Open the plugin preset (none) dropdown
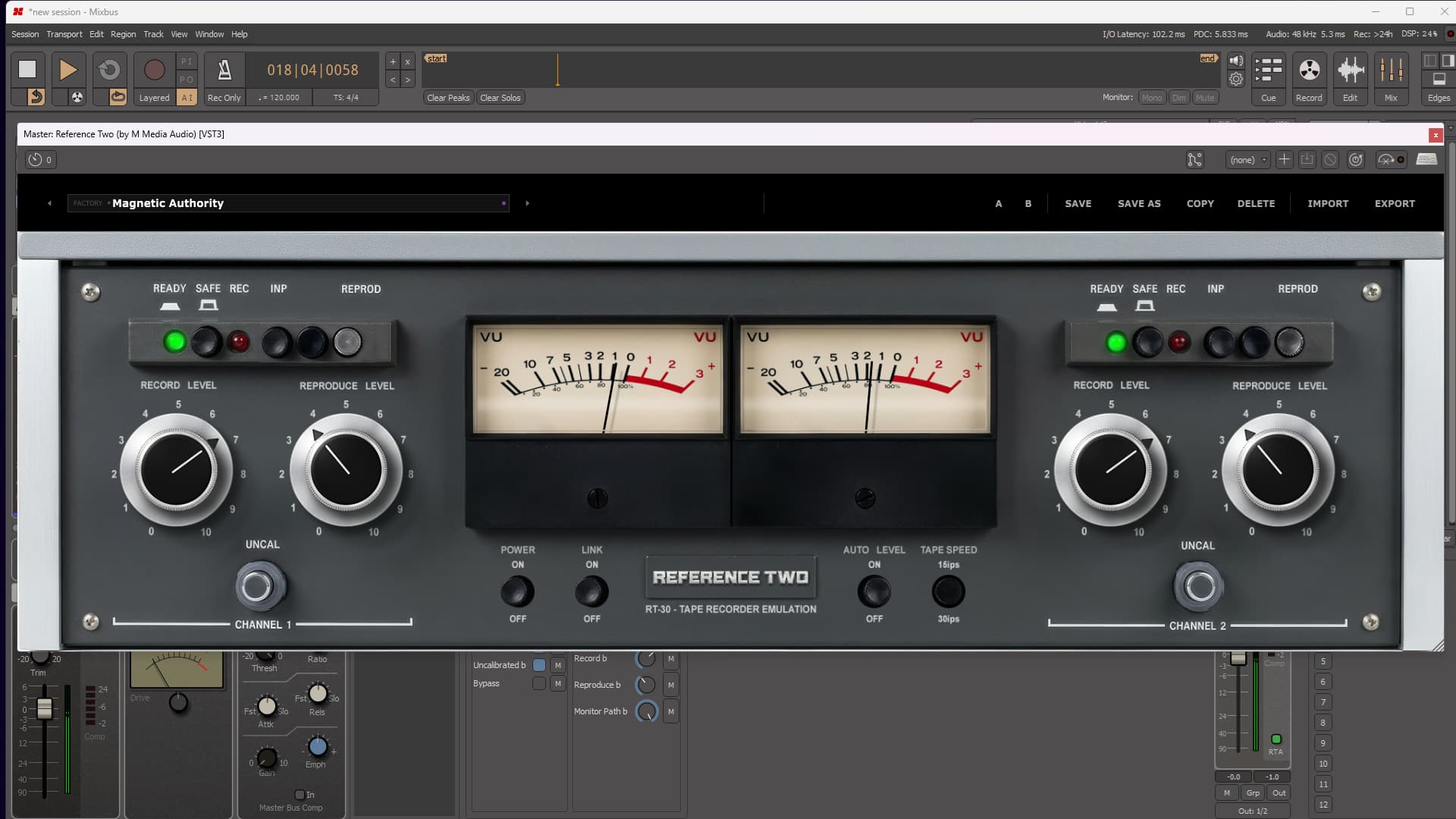Image resolution: width=1456 pixels, height=819 pixels. point(1247,159)
